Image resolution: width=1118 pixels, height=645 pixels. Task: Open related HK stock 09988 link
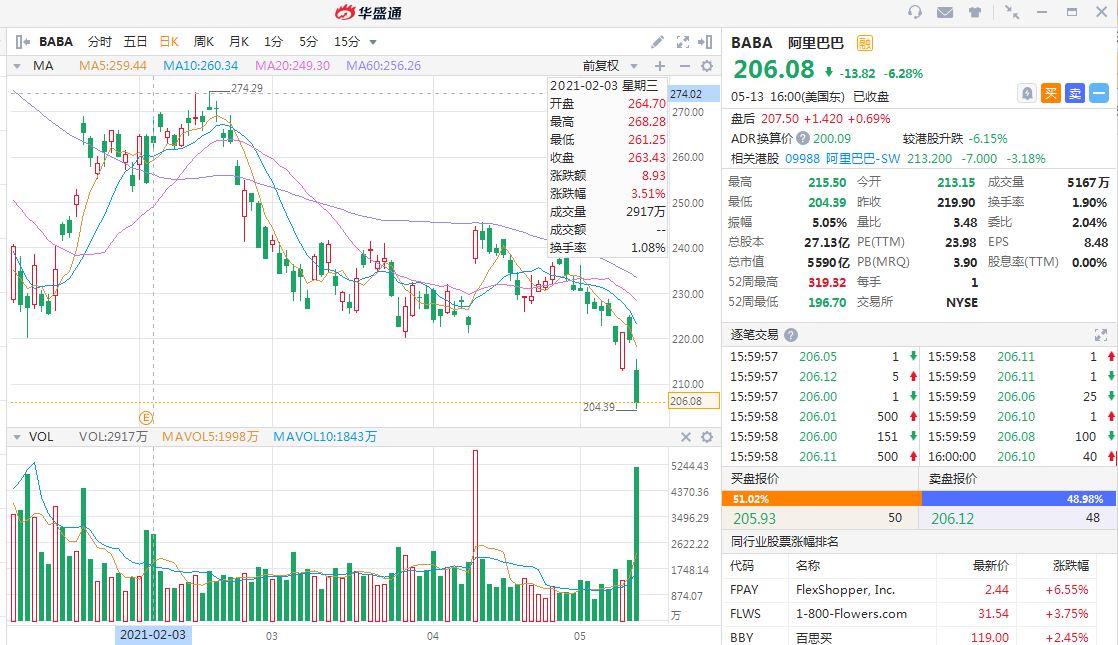(x=805, y=158)
